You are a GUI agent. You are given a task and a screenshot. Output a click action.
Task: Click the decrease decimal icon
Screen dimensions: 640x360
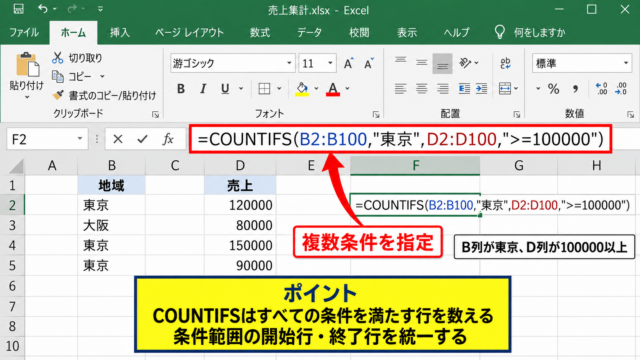[x=621, y=89]
